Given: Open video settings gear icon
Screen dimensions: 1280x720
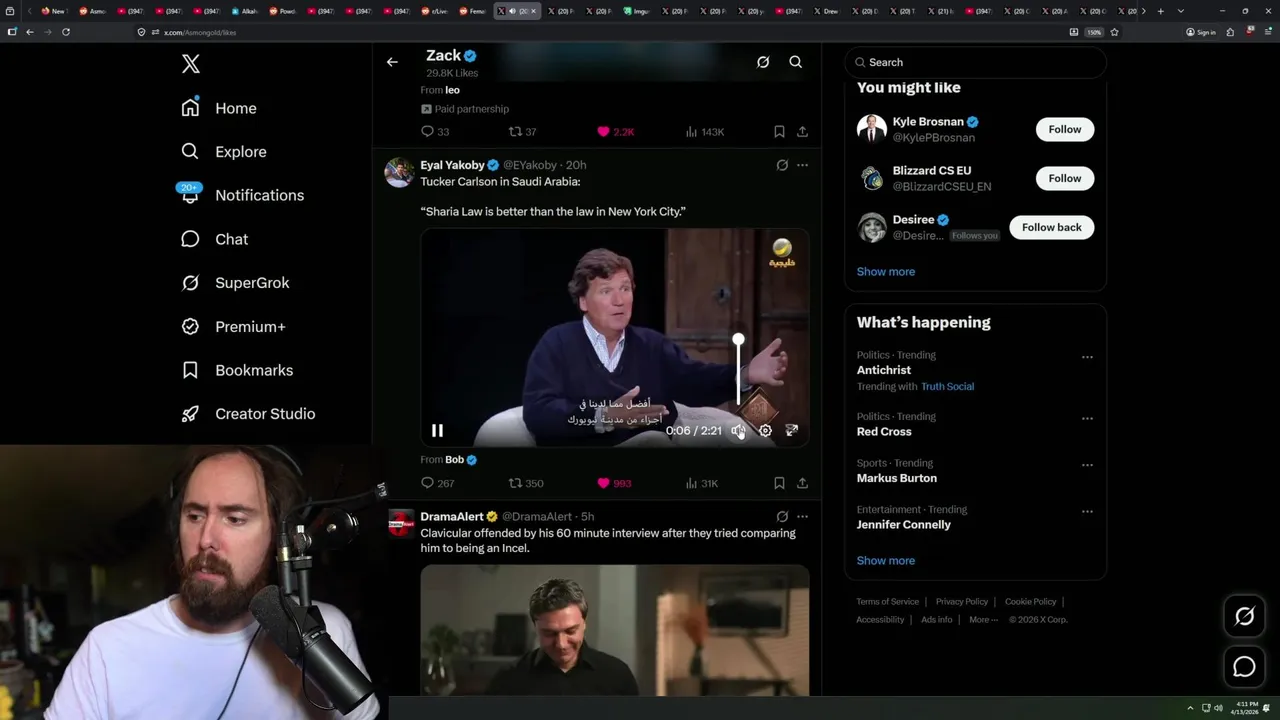Looking at the screenshot, I should (x=765, y=431).
